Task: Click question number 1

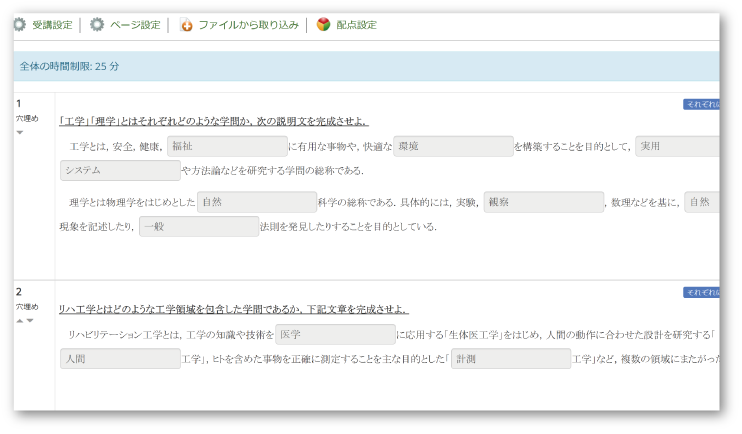Action: pos(18,103)
